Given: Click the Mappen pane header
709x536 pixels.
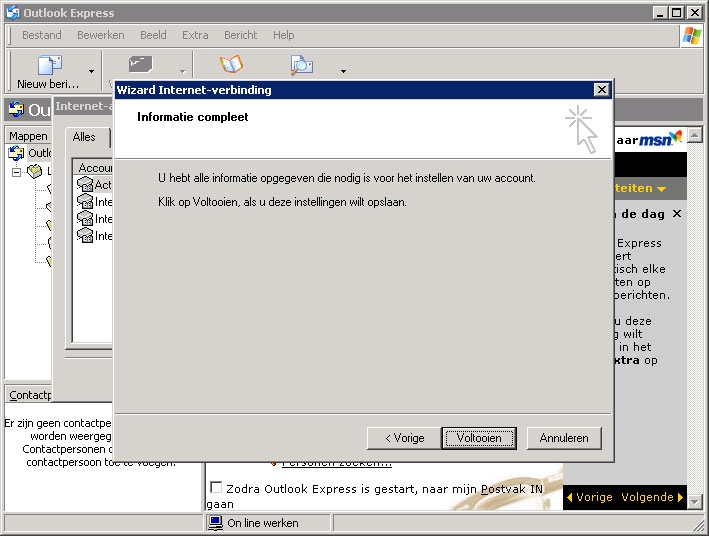Looking at the screenshot, I should tap(28, 136).
